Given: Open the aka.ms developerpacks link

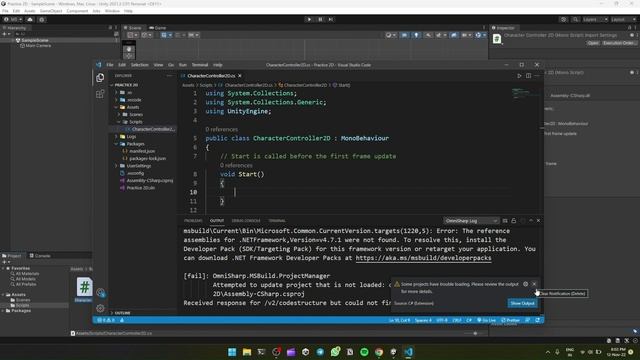Looking at the screenshot, I should (423, 258).
